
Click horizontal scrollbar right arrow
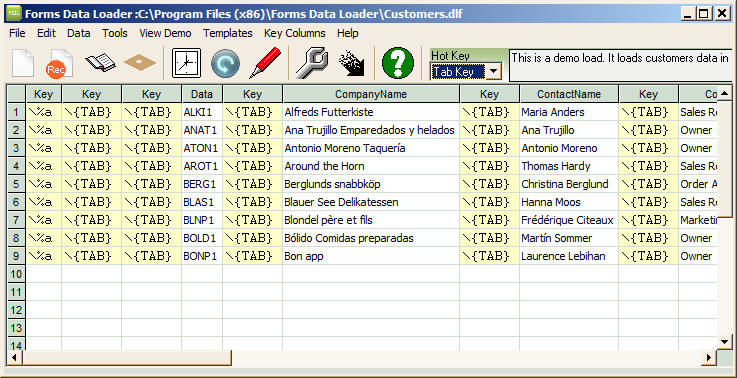click(x=708, y=358)
